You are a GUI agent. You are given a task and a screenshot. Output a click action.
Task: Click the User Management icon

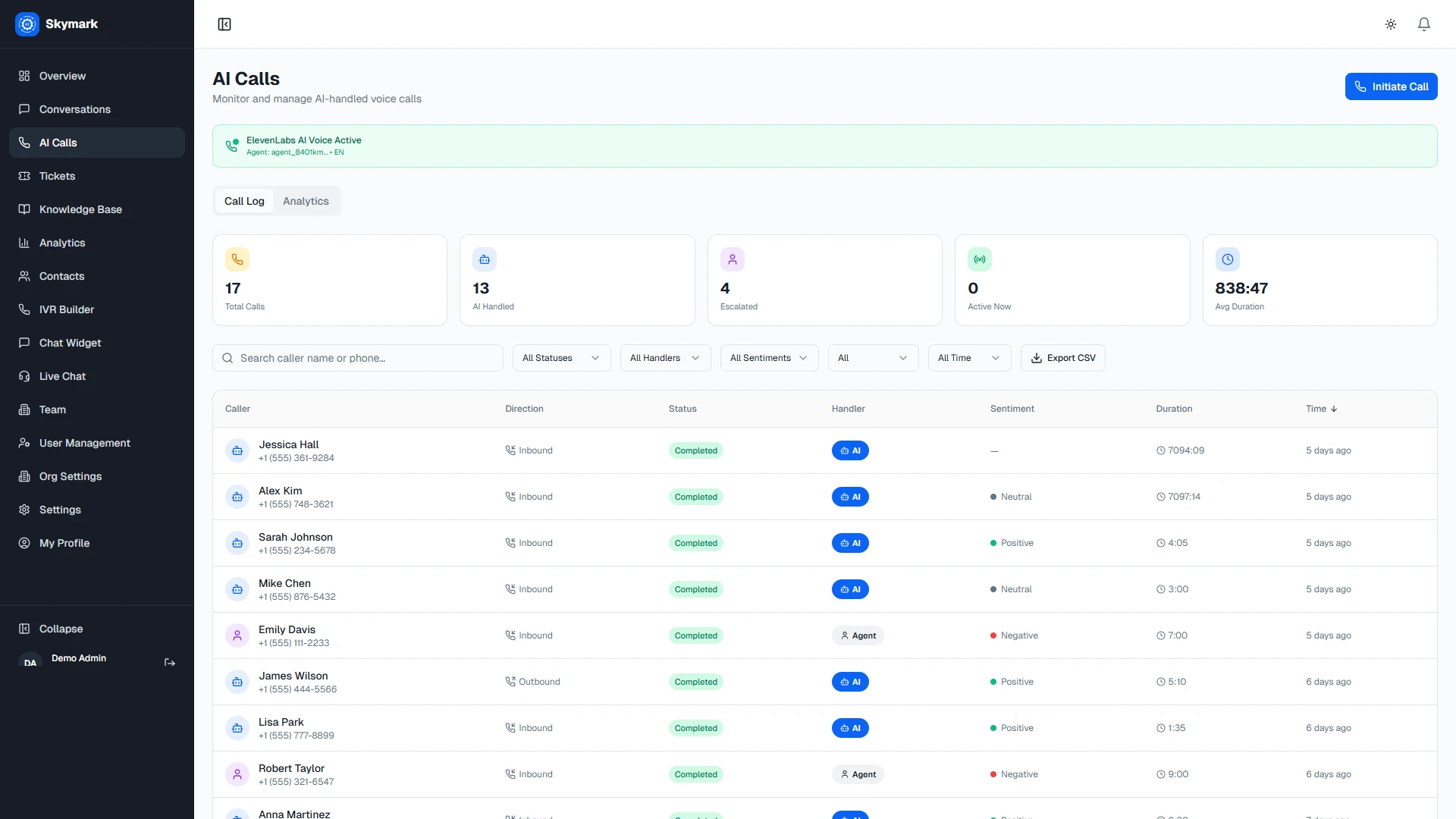coord(24,443)
